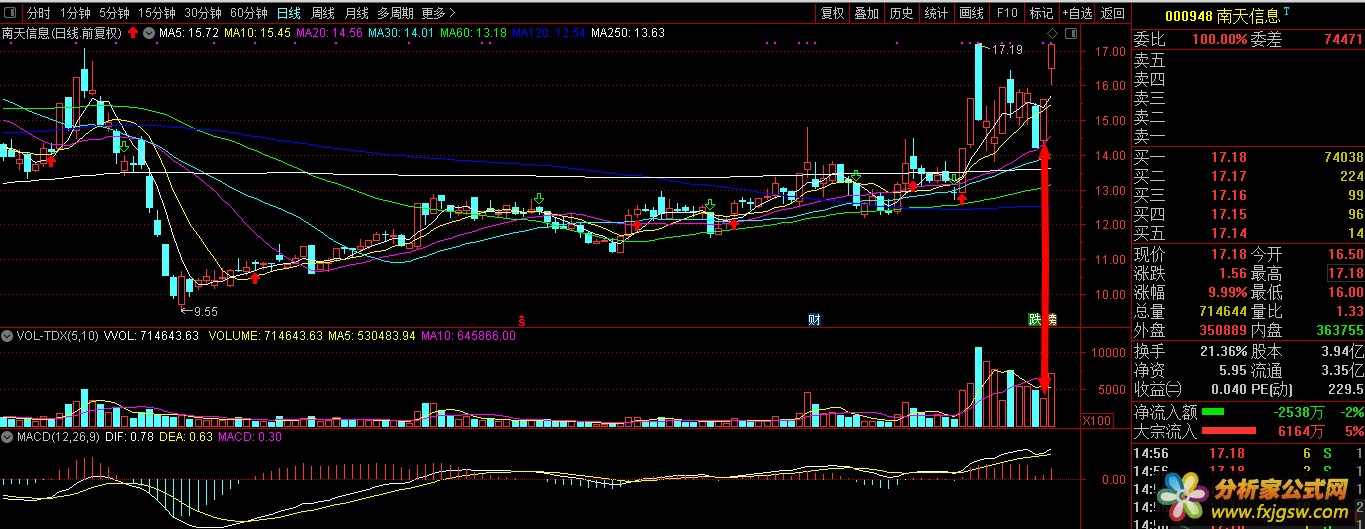
Task: Switch to 分时 intraday view
Action: point(38,13)
